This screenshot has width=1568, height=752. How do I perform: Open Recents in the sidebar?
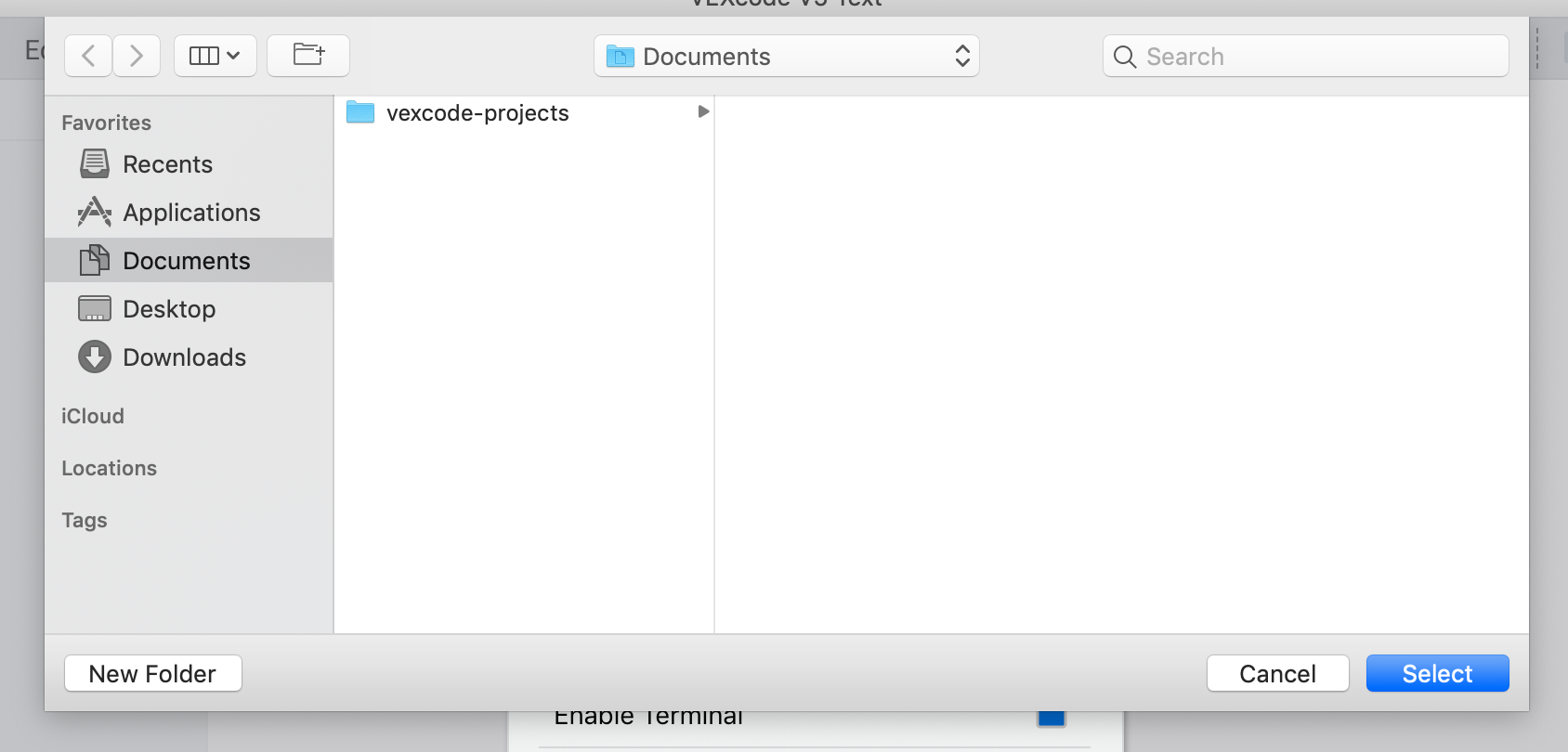pos(167,164)
